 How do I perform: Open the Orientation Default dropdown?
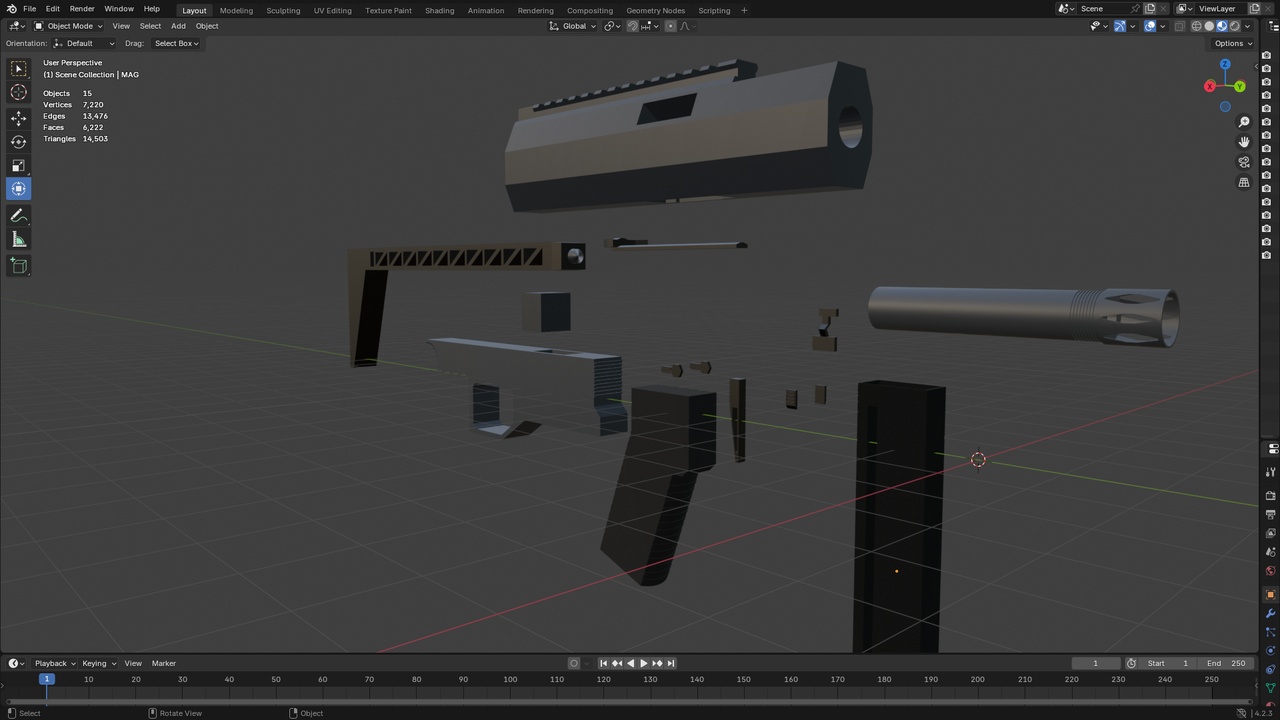coord(84,43)
